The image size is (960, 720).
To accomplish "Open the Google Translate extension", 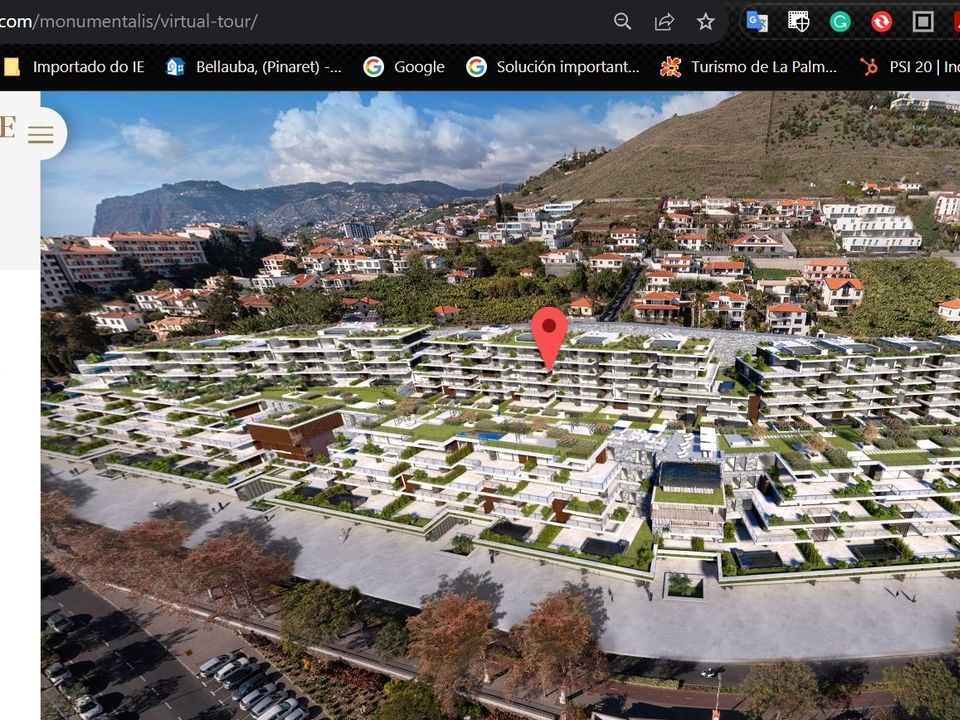I will click(757, 22).
